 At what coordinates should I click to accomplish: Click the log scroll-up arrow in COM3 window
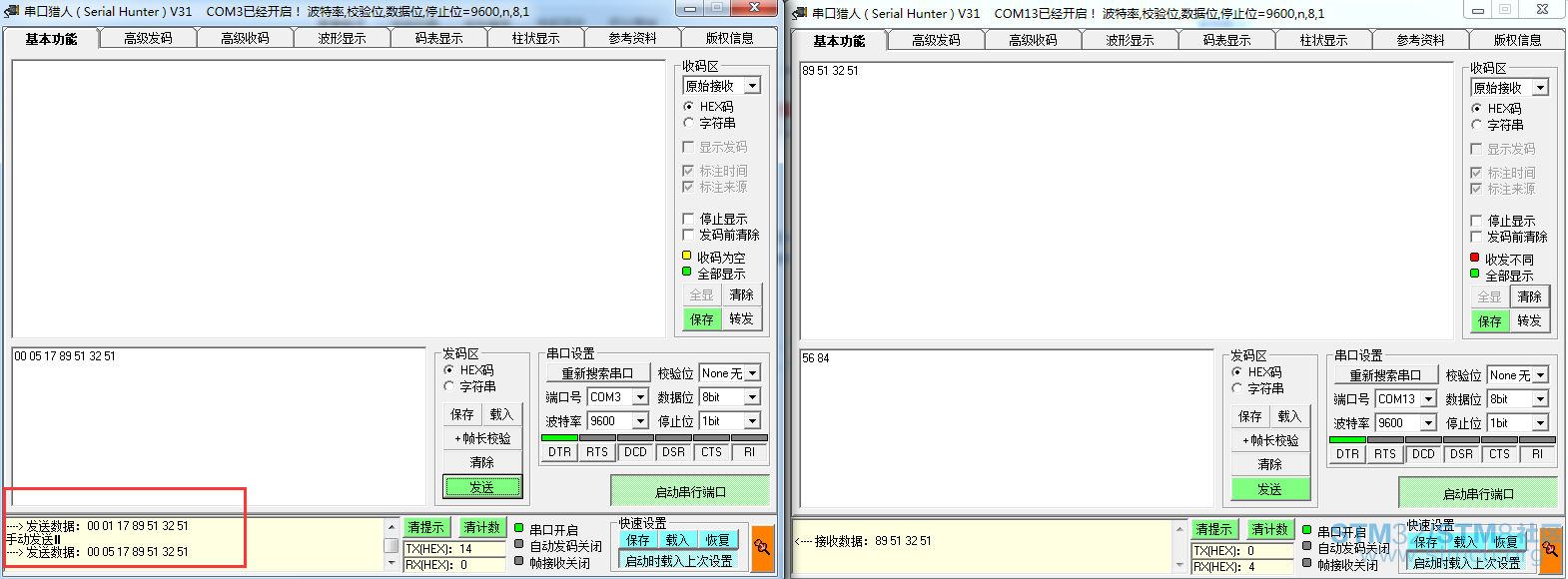click(x=391, y=526)
